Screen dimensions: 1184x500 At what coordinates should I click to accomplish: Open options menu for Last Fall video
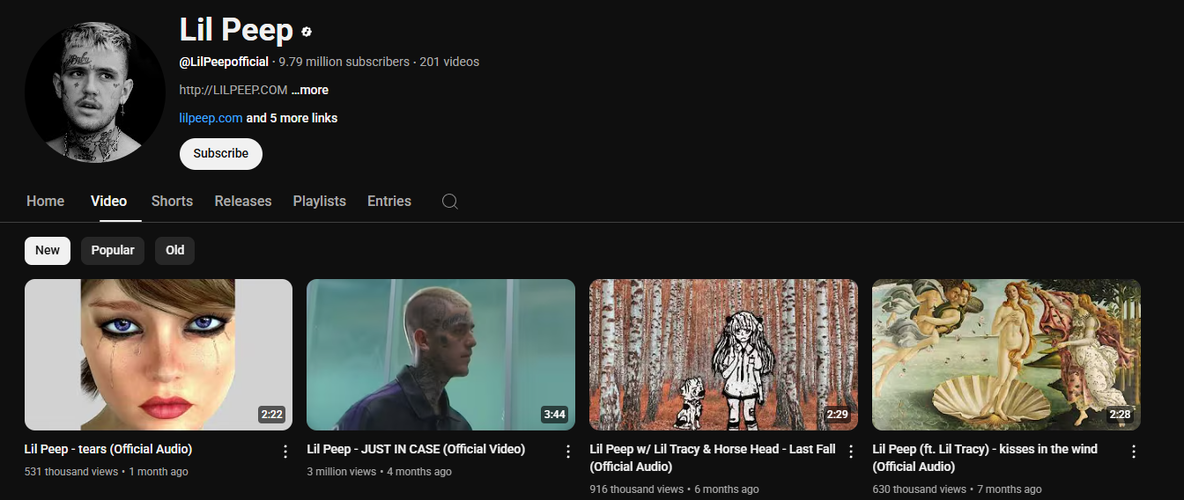[851, 452]
